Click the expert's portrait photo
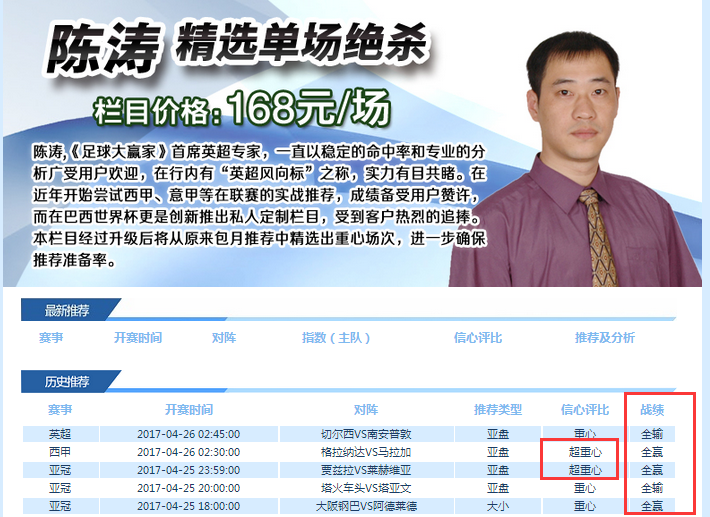This screenshot has height=517, width=710. tap(575, 158)
